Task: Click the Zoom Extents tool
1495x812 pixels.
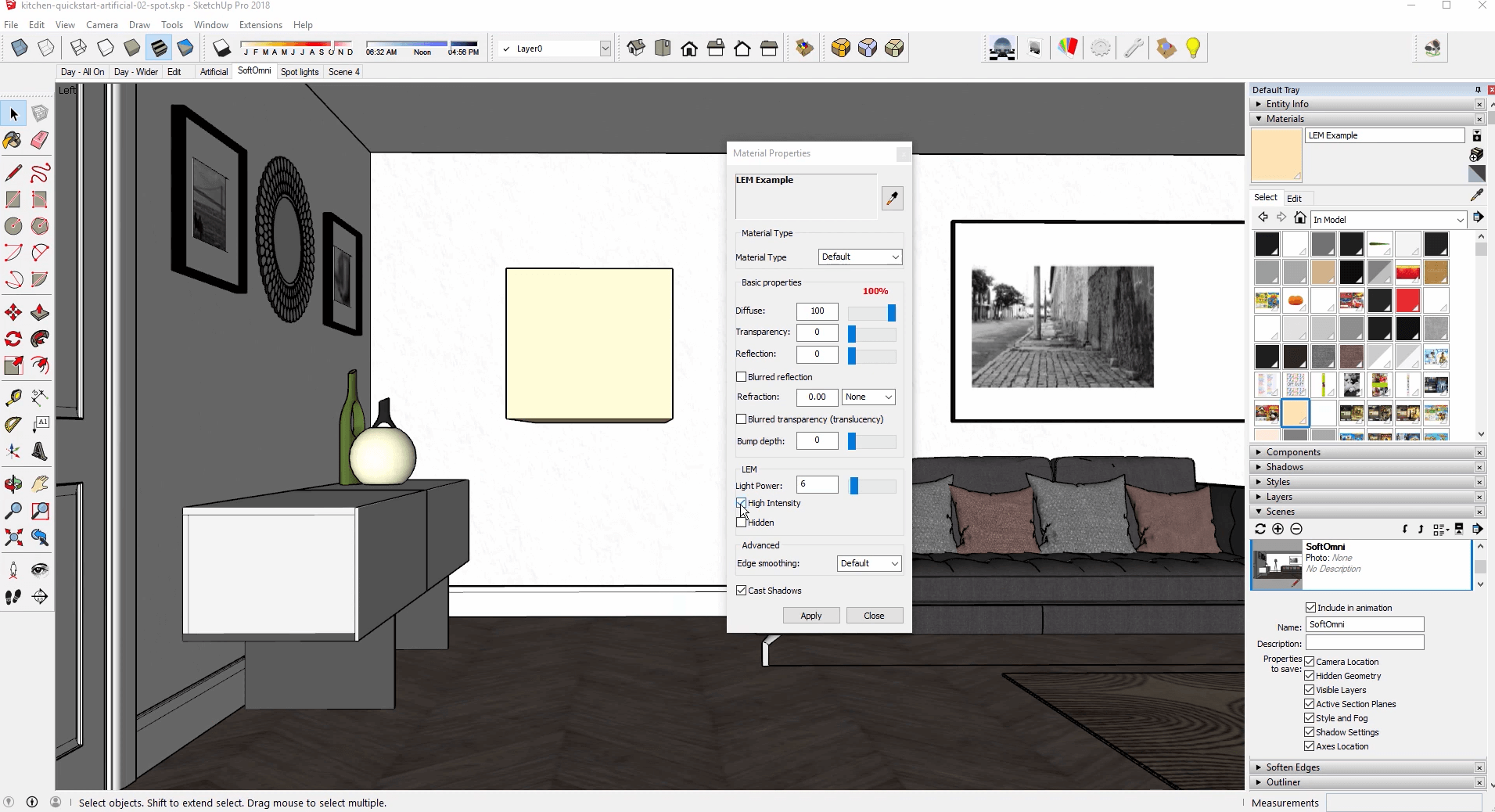Action: (x=13, y=537)
